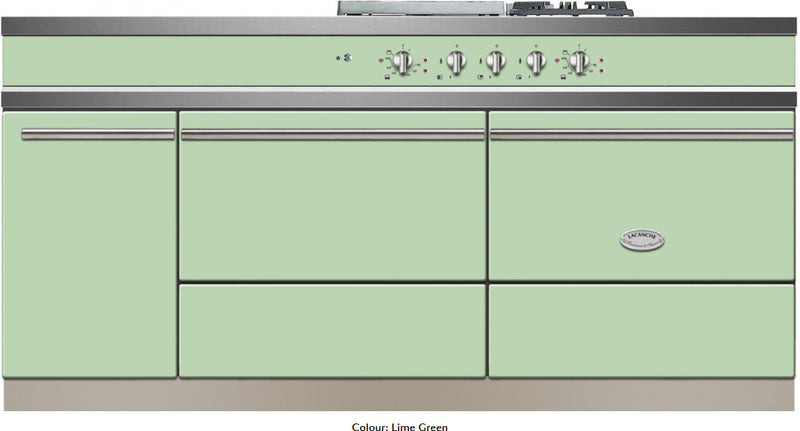Image resolution: width=800 pixels, height=431 pixels.
Task: Click the middle control knob
Action: [495, 62]
